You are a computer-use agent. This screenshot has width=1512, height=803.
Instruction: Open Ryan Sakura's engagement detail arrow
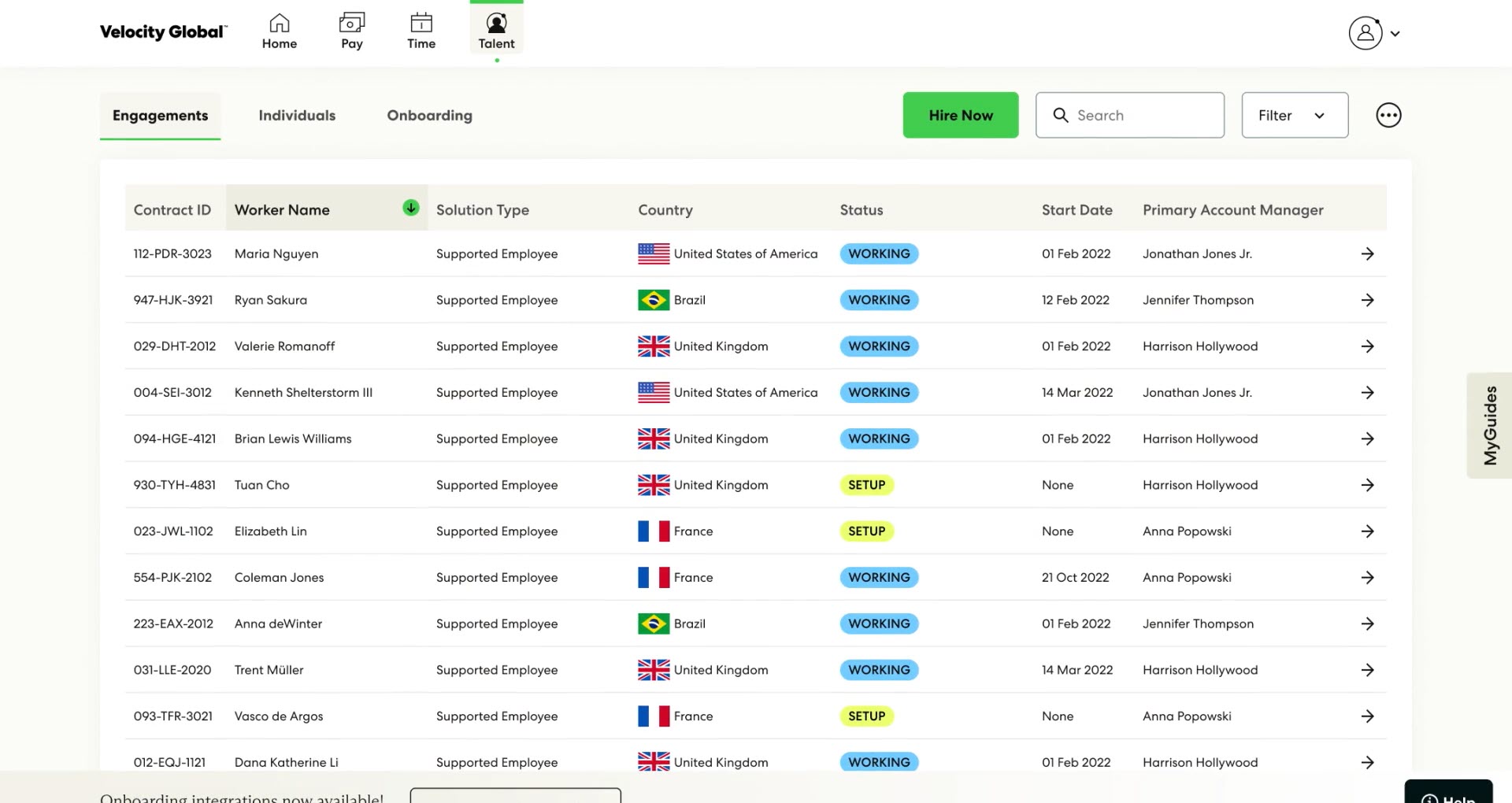(x=1368, y=300)
